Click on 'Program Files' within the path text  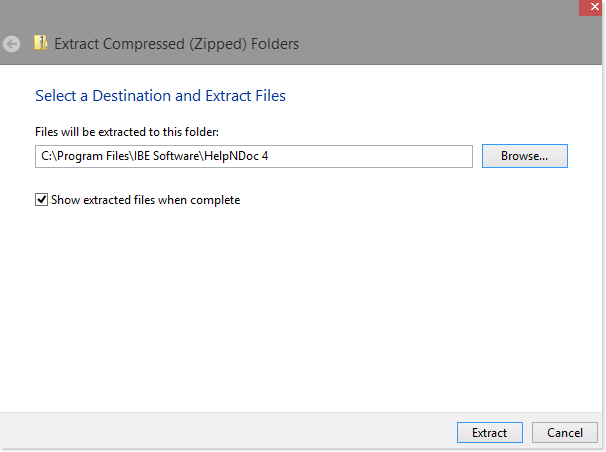[93, 156]
